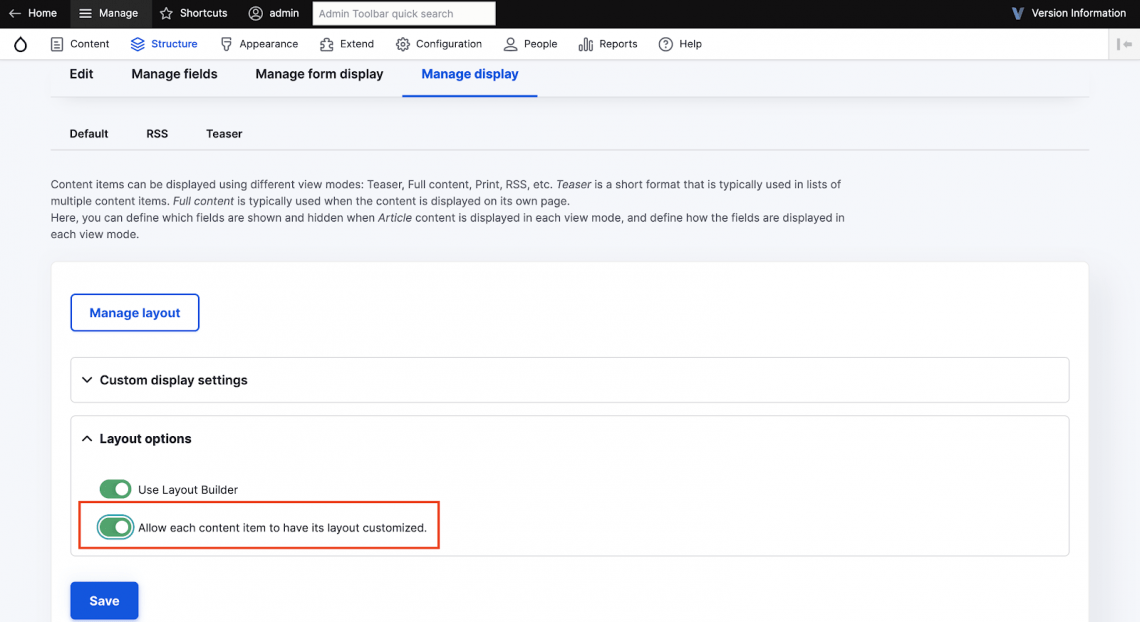
Task: Focus the Admin Toolbar quick search field
Action: click(403, 14)
